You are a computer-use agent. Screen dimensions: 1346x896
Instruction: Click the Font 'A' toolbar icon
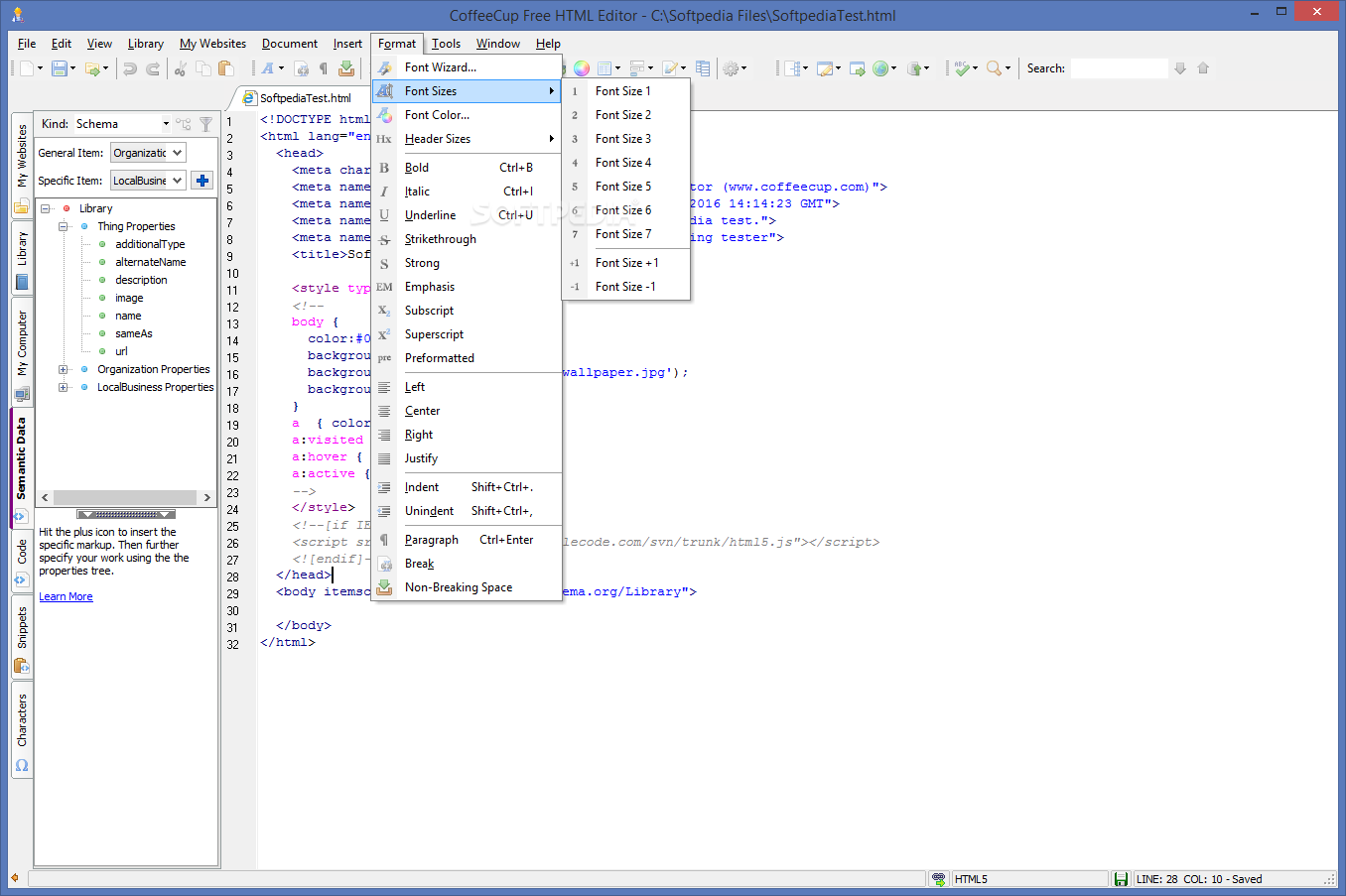pyautogui.click(x=268, y=68)
